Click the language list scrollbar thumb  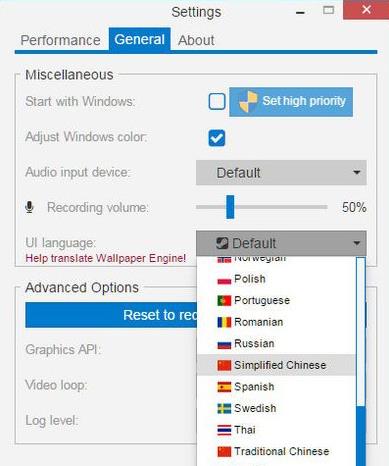point(361,436)
